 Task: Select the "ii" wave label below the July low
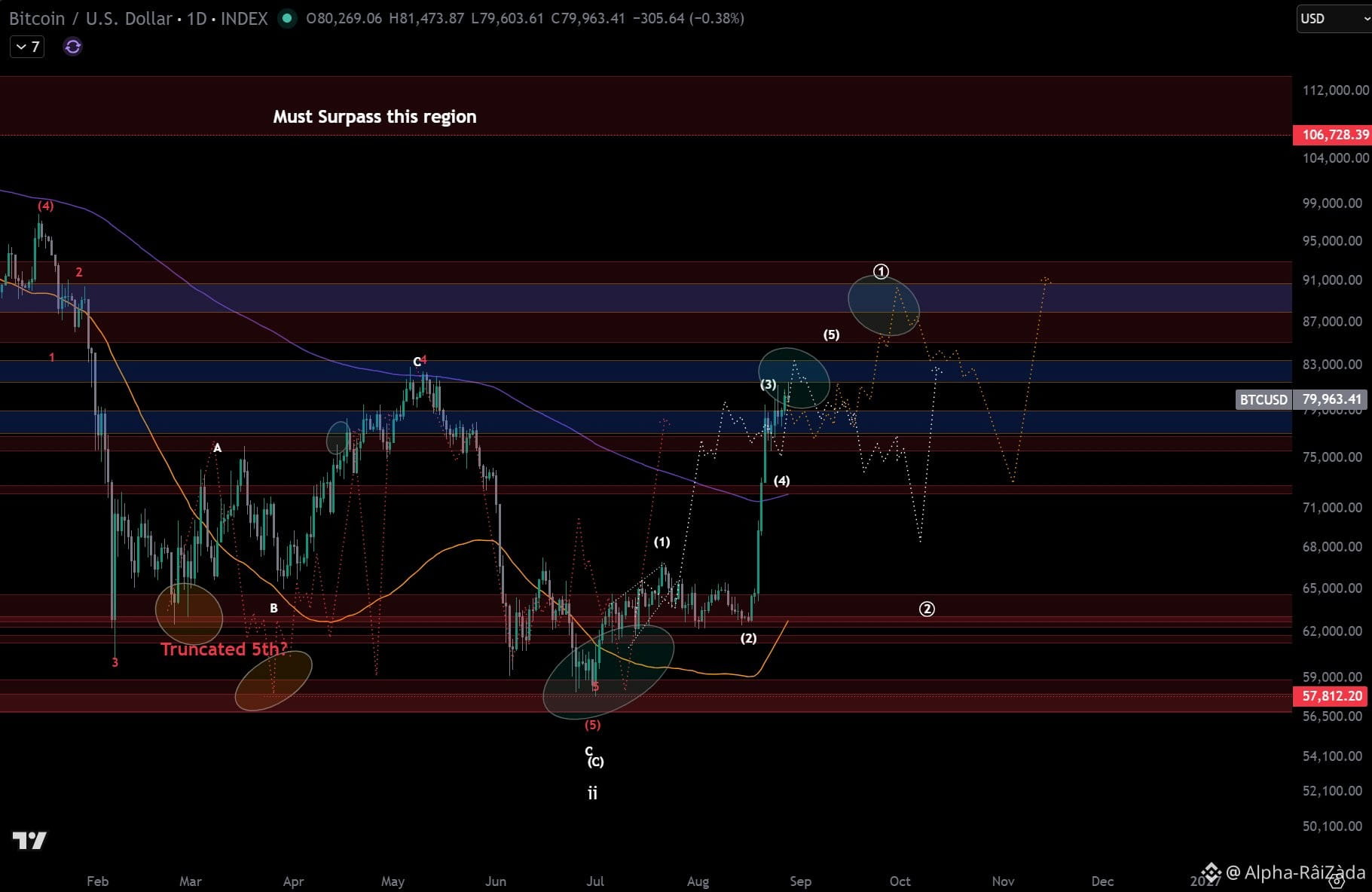pyautogui.click(x=593, y=793)
